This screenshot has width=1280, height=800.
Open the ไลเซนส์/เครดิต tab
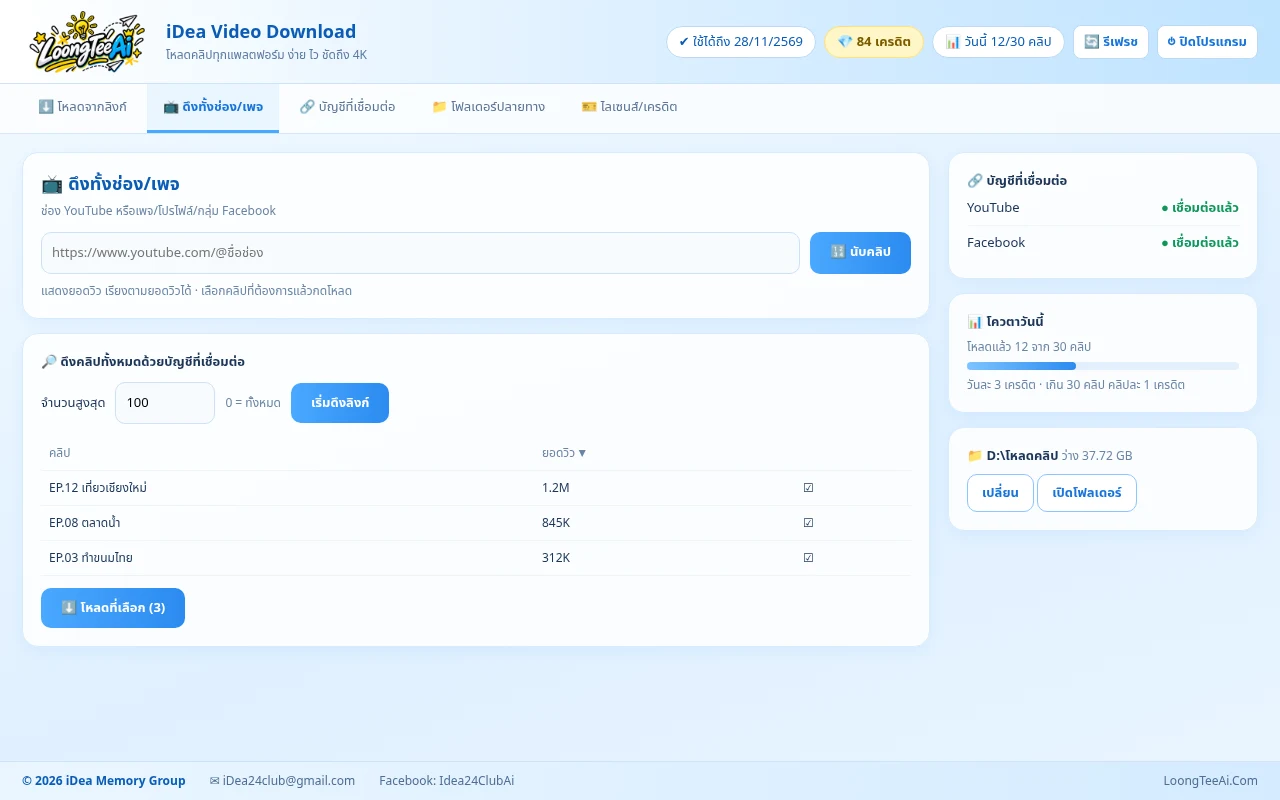pos(629,107)
